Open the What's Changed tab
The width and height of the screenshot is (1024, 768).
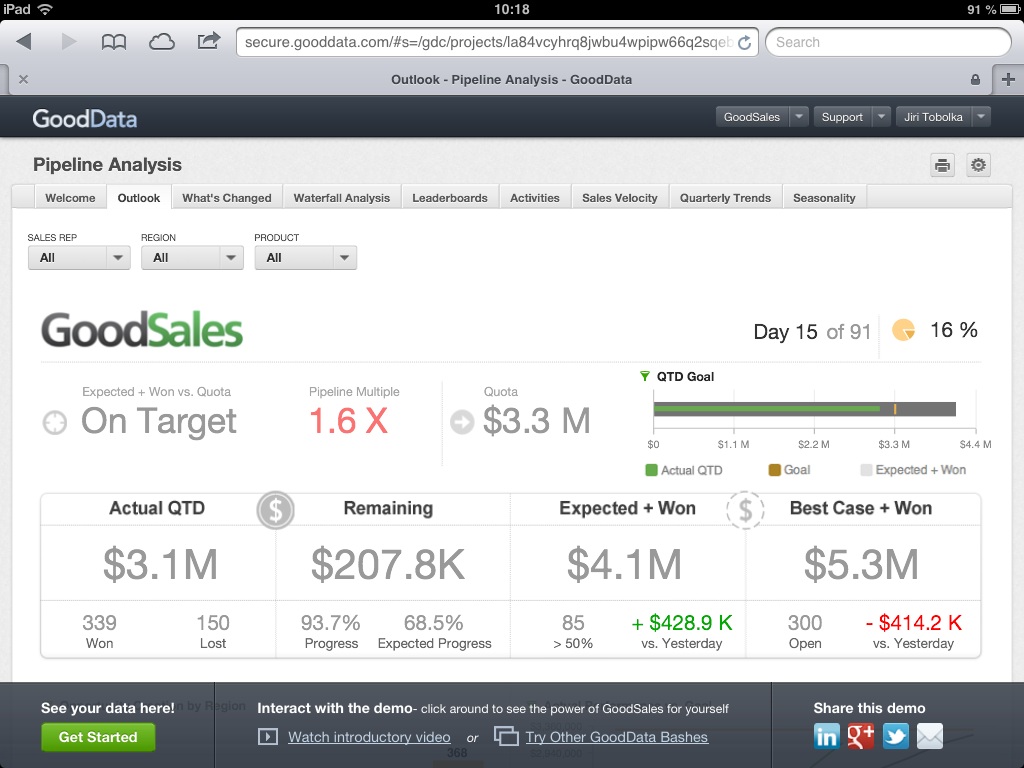coord(227,198)
